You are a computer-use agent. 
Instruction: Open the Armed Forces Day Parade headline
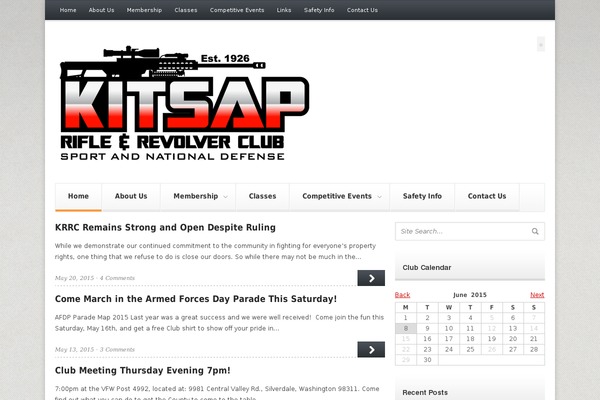196,299
